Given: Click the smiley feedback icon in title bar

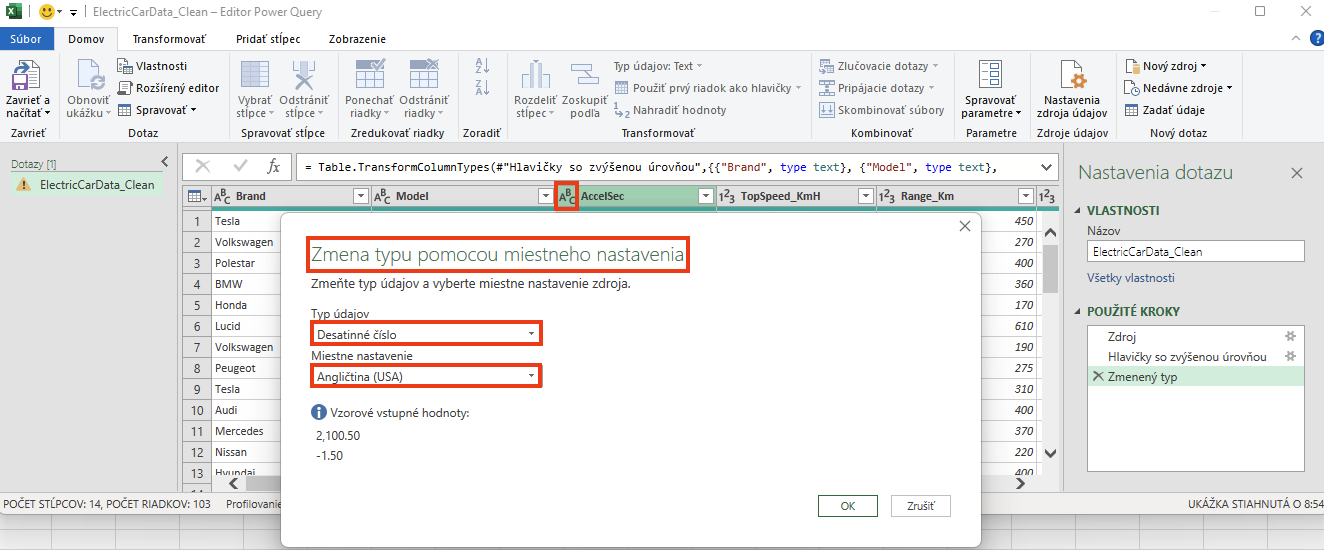Looking at the screenshot, I should 45,12.
